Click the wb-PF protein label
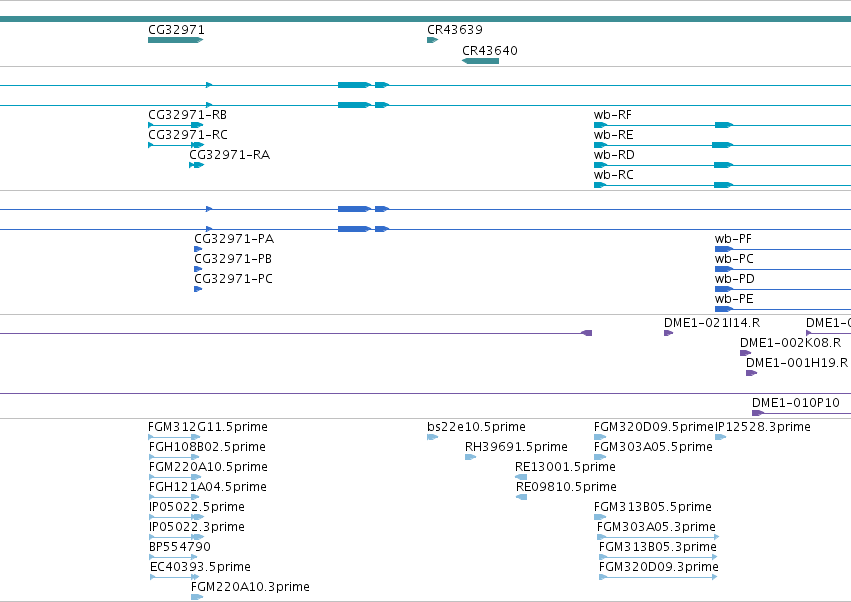The width and height of the screenshot is (851, 602). tap(733, 239)
